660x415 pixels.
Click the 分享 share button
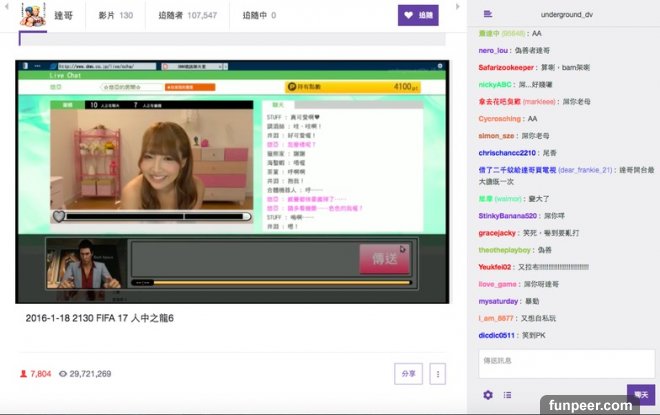click(x=408, y=373)
